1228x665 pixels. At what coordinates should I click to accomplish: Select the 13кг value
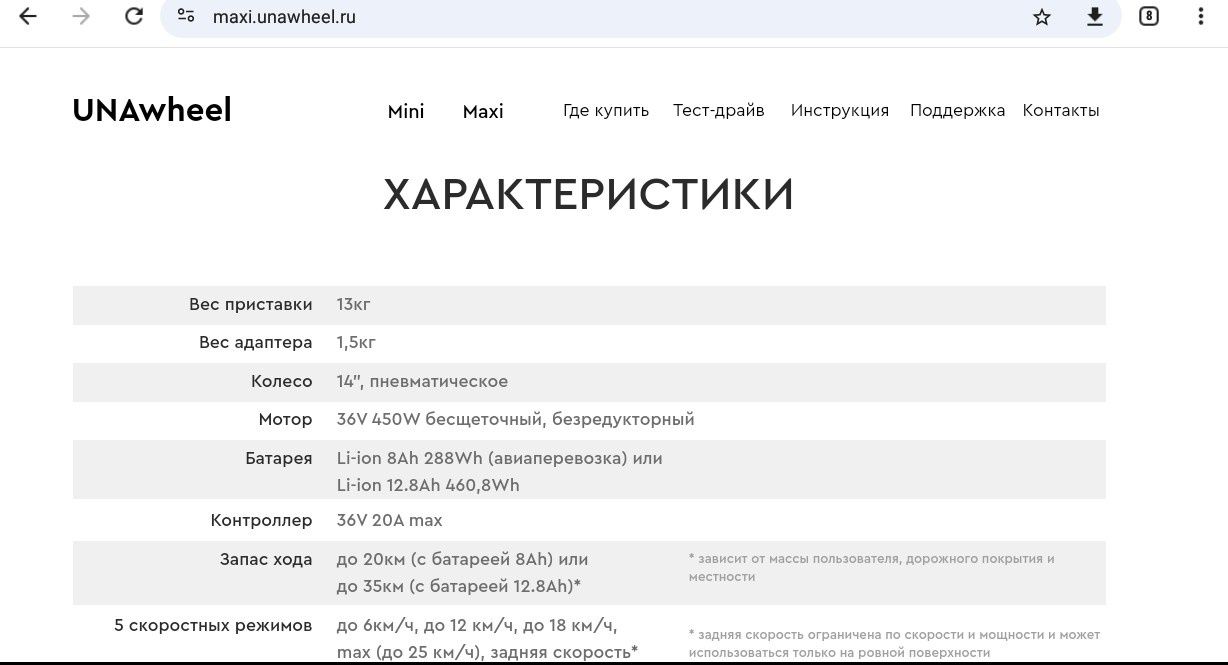(x=354, y=305)
